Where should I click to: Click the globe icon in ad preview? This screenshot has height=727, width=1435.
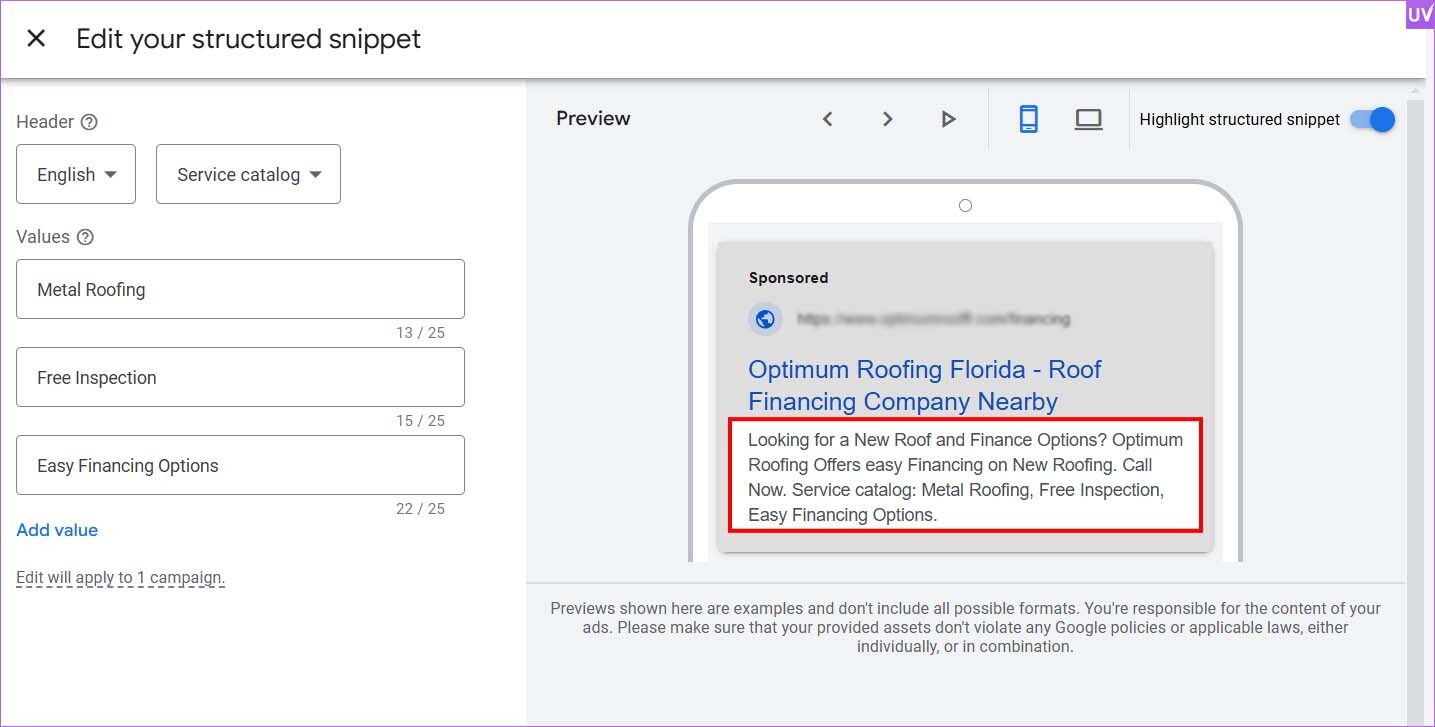coord(765,319)
